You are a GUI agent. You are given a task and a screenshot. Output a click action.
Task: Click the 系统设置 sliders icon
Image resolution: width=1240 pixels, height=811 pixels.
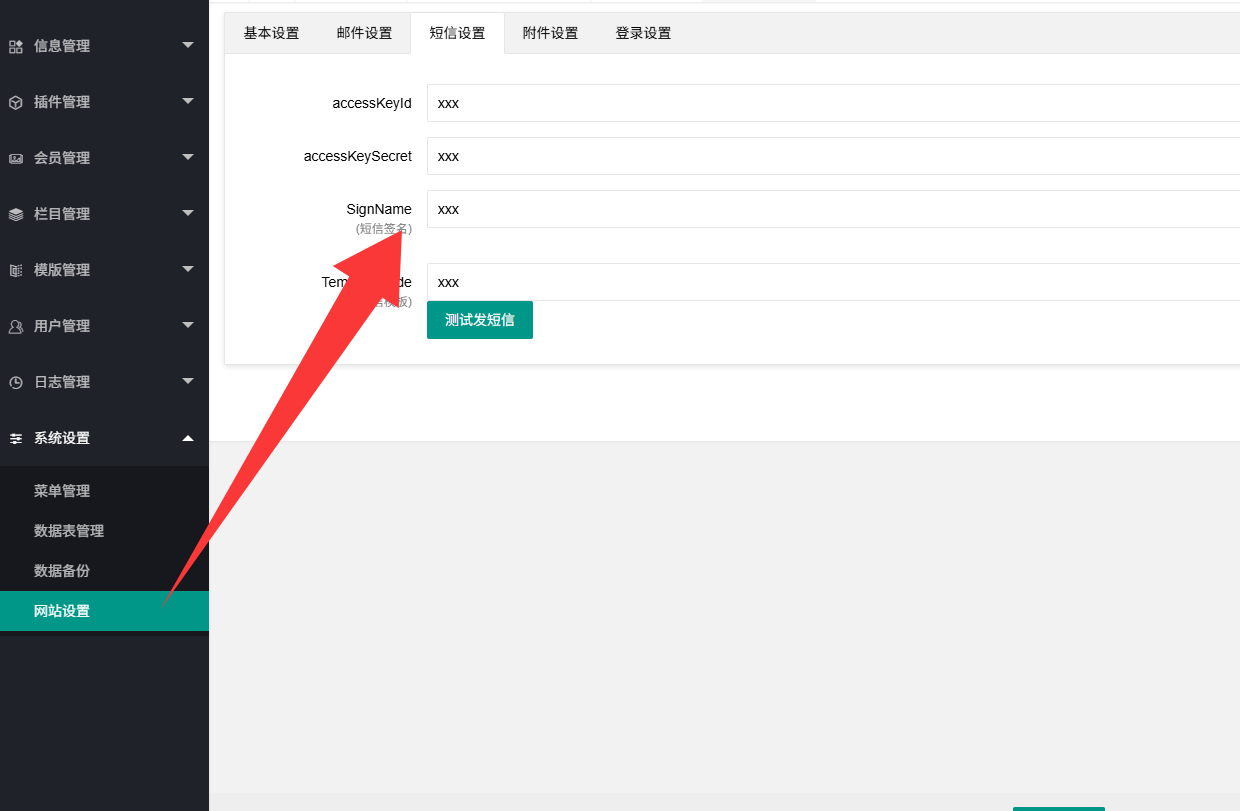[x=16, y=438]
